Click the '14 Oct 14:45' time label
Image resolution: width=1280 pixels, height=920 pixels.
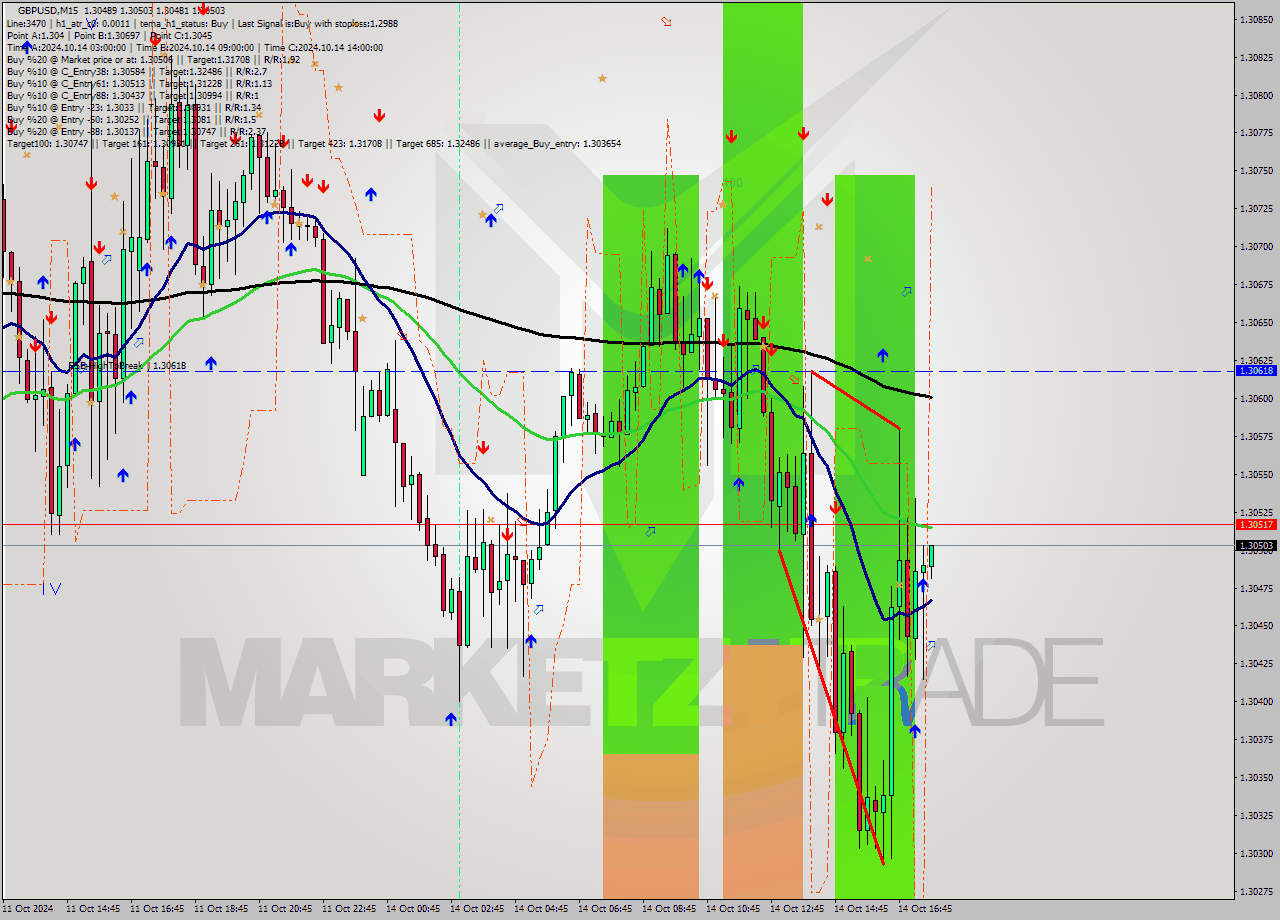[x=861, y=909]
